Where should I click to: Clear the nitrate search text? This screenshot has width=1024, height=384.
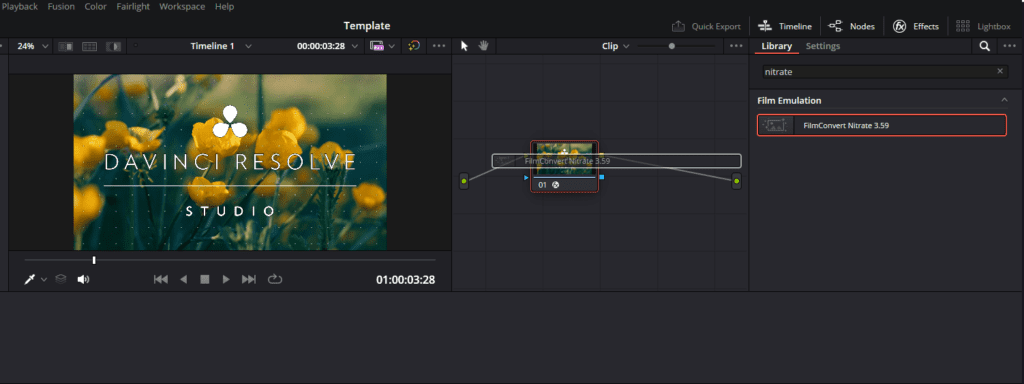click(x=1000, y=71)
